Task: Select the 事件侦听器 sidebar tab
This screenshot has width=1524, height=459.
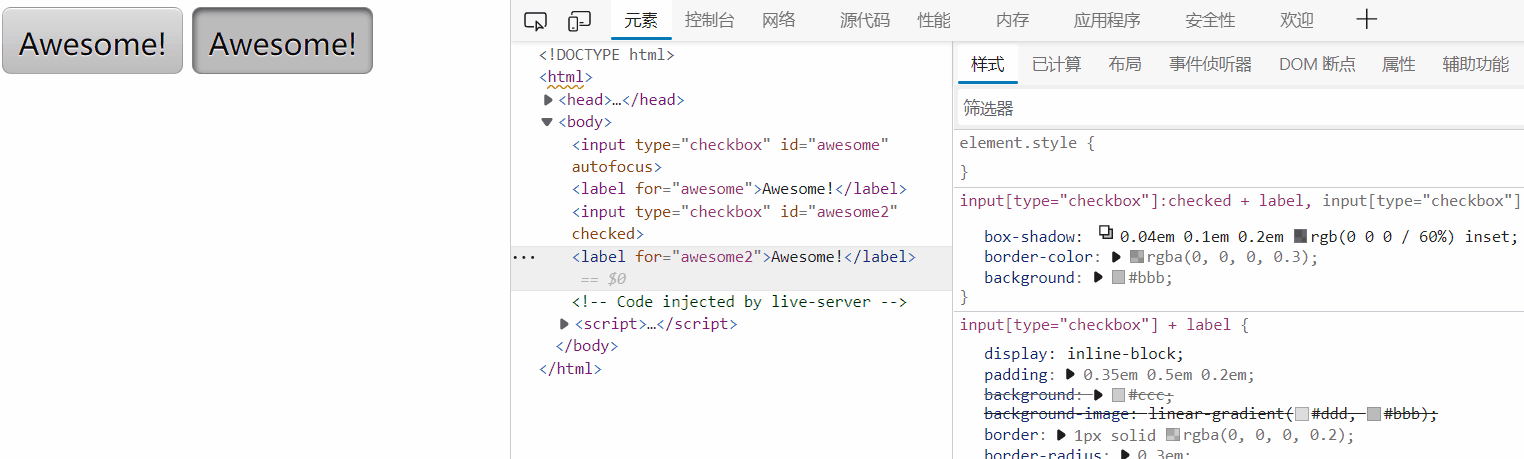Action: pyautogui.click(x=1210, y=64)
